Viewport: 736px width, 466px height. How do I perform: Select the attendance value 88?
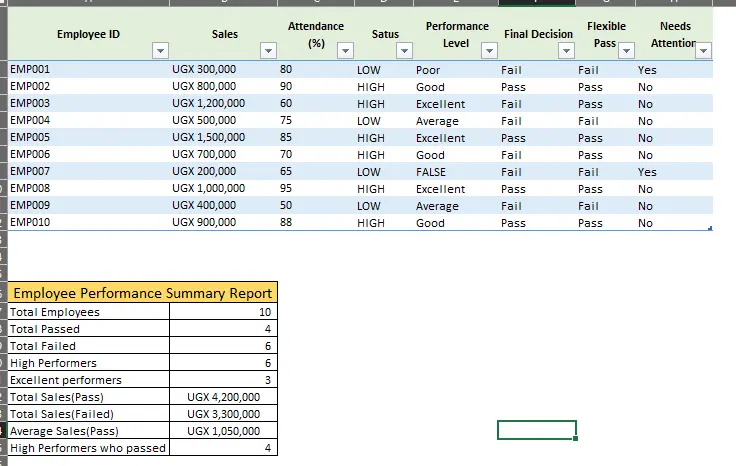coord(316,222)
